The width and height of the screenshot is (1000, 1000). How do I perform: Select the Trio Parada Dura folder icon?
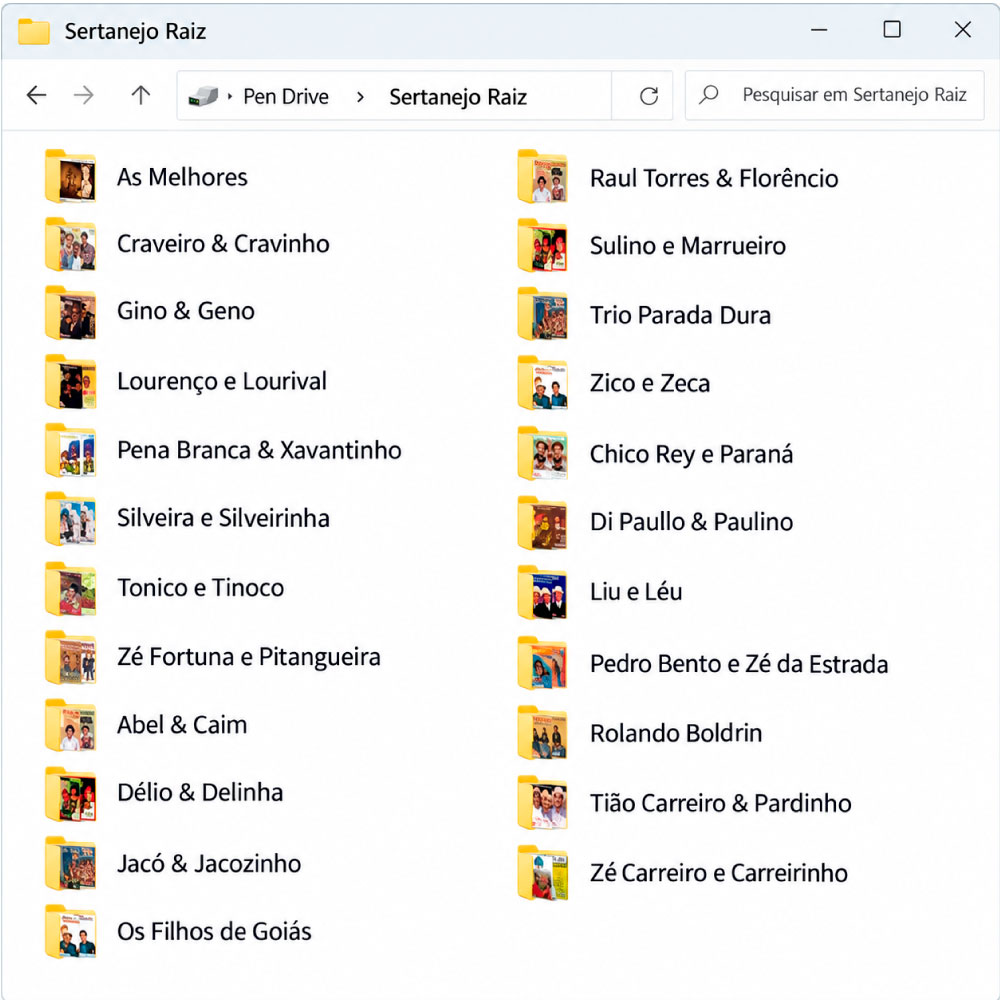pos(543,314)
